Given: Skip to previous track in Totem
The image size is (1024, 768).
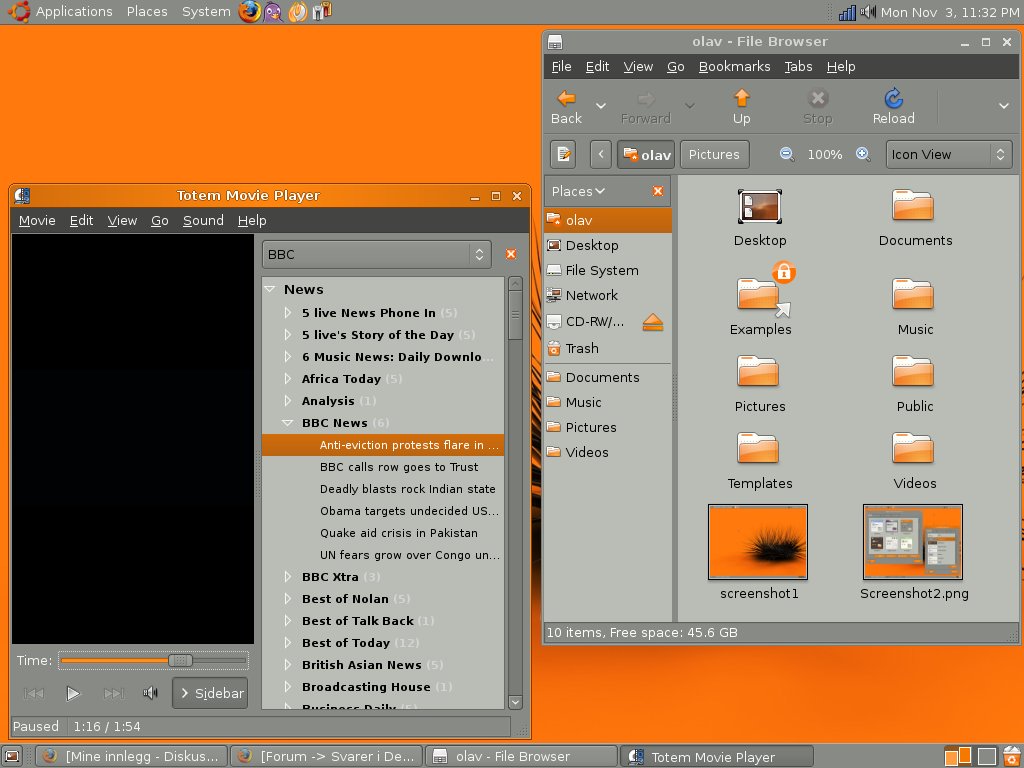Looking at the screenshot, I should pos(33,693).
